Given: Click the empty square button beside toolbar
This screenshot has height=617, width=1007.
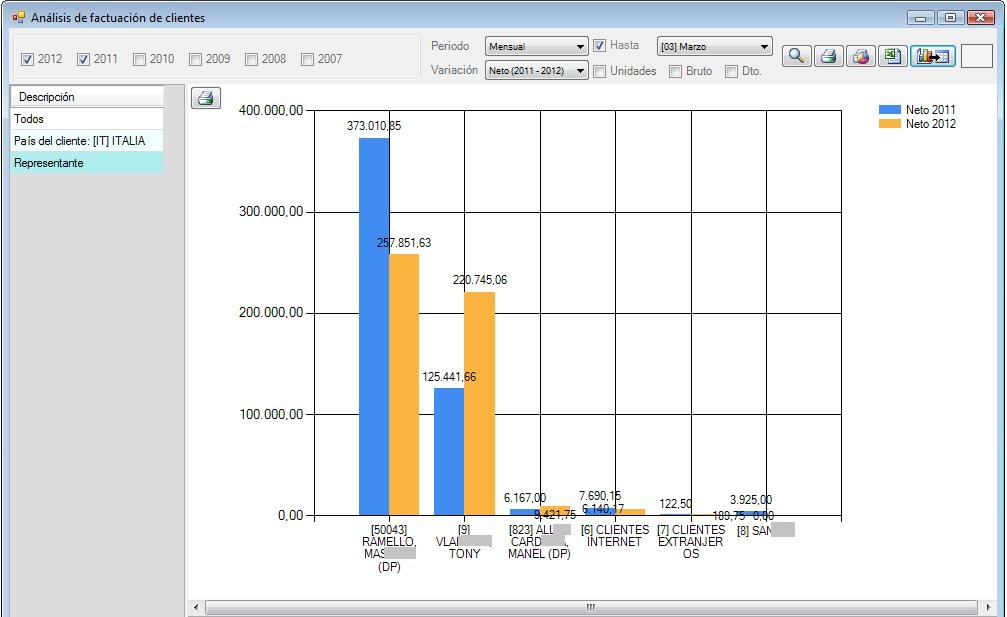Looking at the screenshot, I should click(976, 56).
